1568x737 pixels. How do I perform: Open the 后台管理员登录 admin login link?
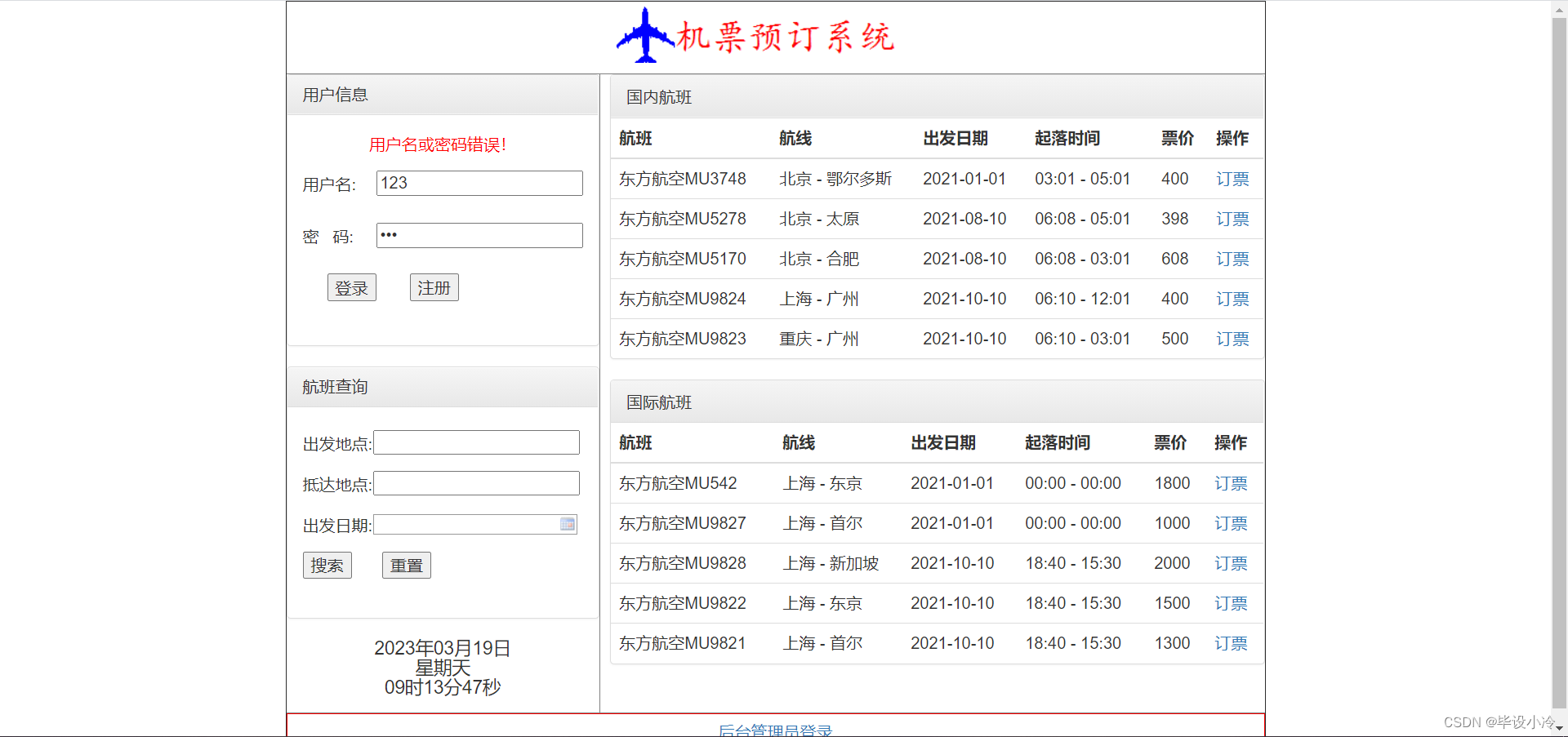(x=774, y=730)
